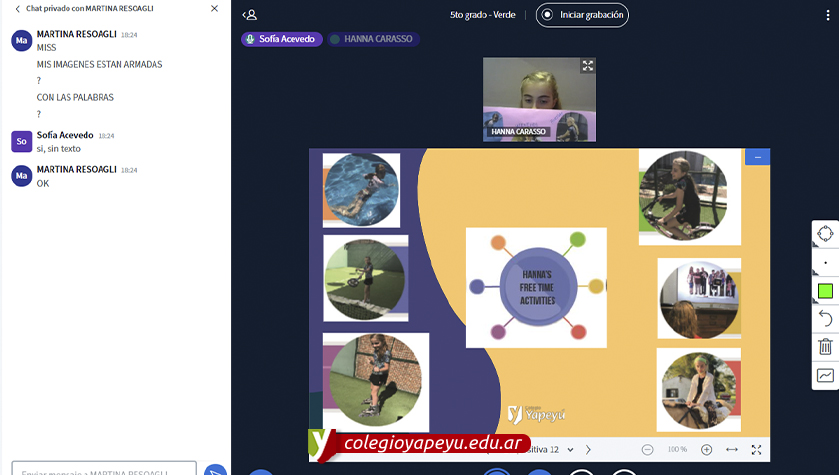Make the presentation fullscreen
This screenshot has height=475, width=839.
coord(757,450)
